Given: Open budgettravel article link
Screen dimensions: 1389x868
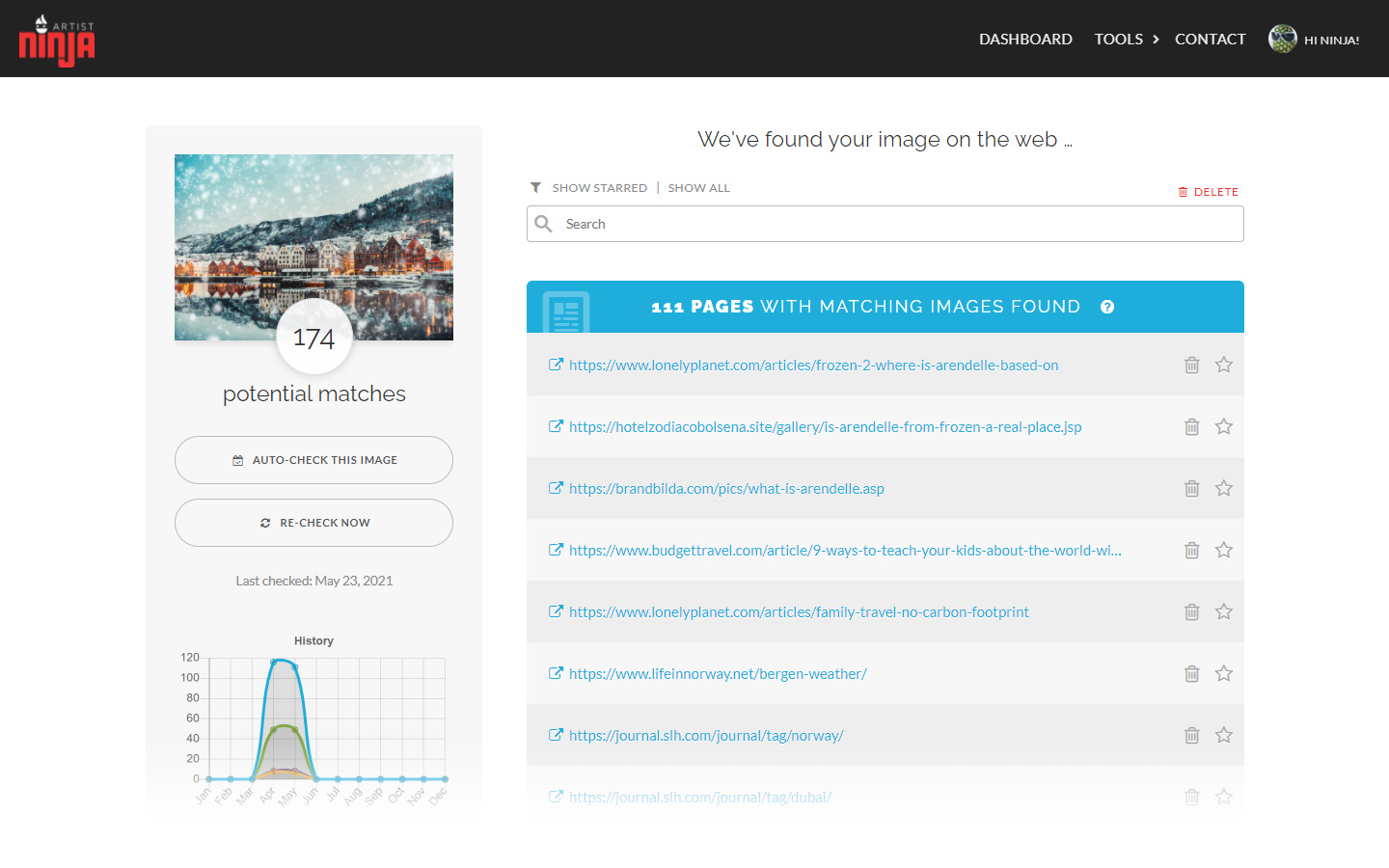Looking at the screenshot, I should [x=845, y=551].
